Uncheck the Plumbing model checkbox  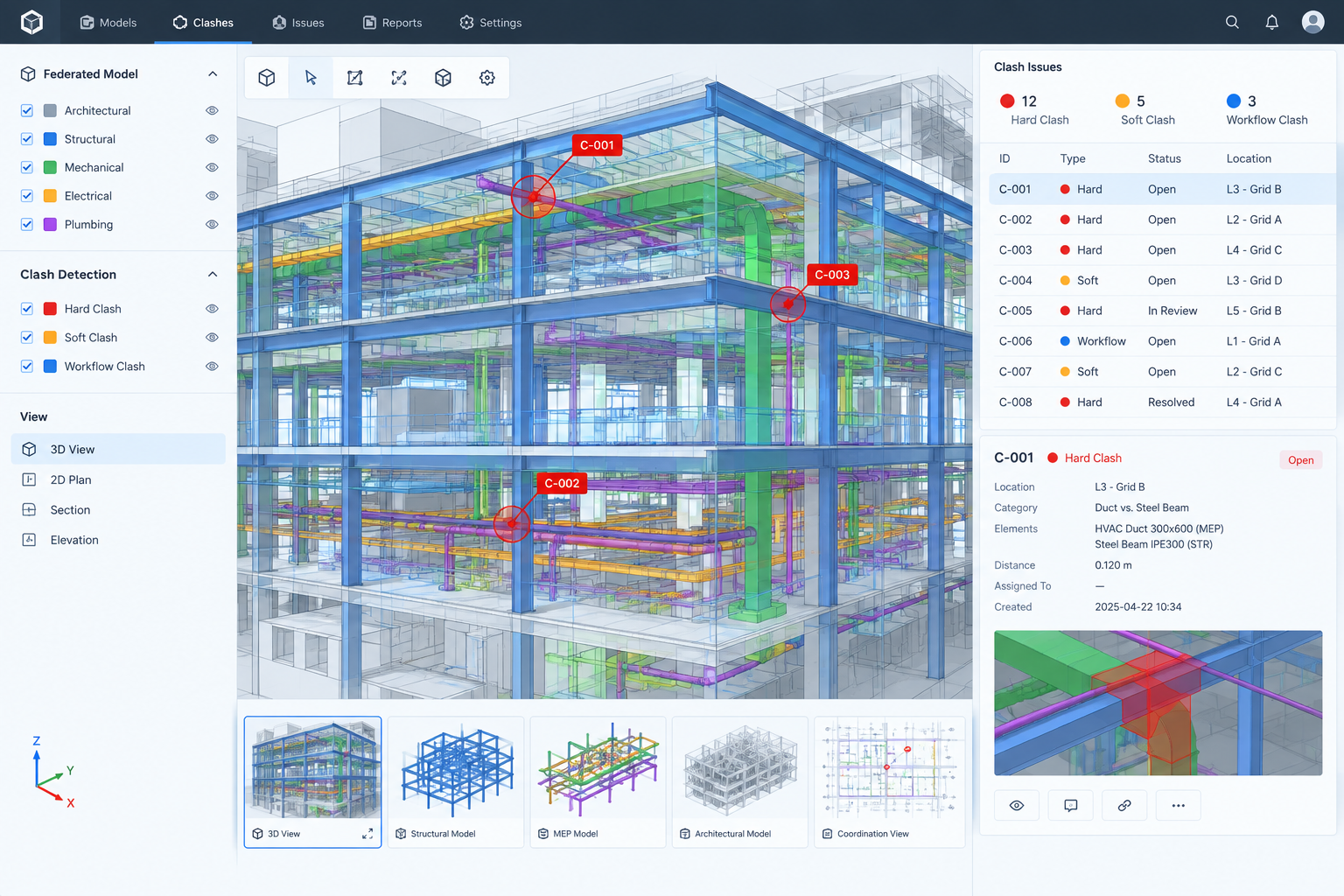coord(27,225)
